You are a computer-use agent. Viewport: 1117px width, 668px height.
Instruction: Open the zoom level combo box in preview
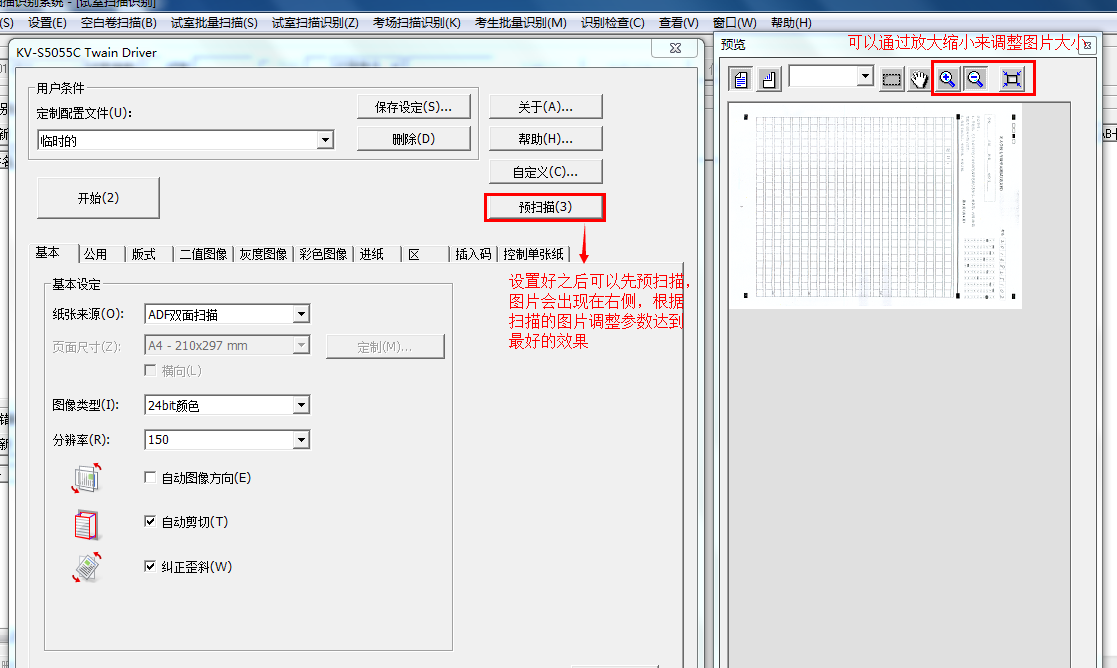(866, 75)
